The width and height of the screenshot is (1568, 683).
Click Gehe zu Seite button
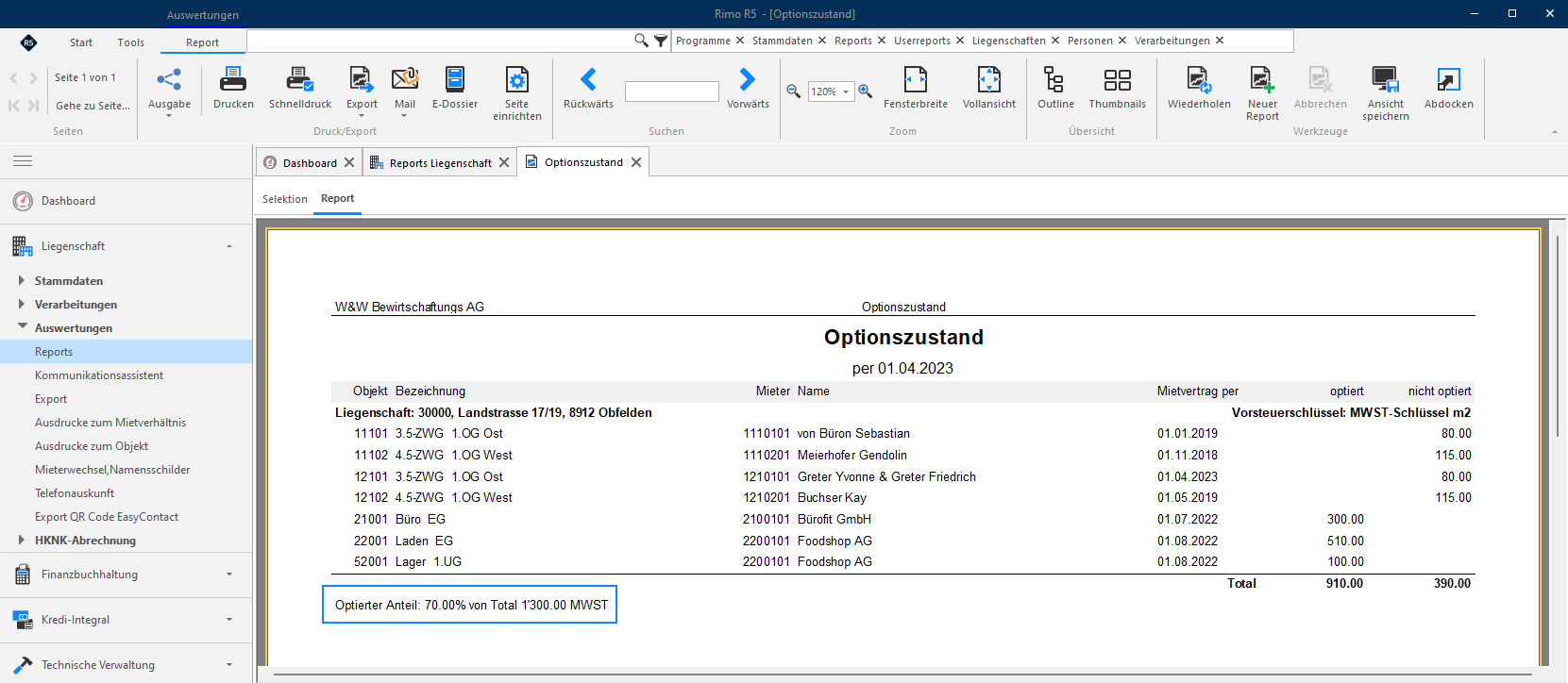(x=93, y=106)
